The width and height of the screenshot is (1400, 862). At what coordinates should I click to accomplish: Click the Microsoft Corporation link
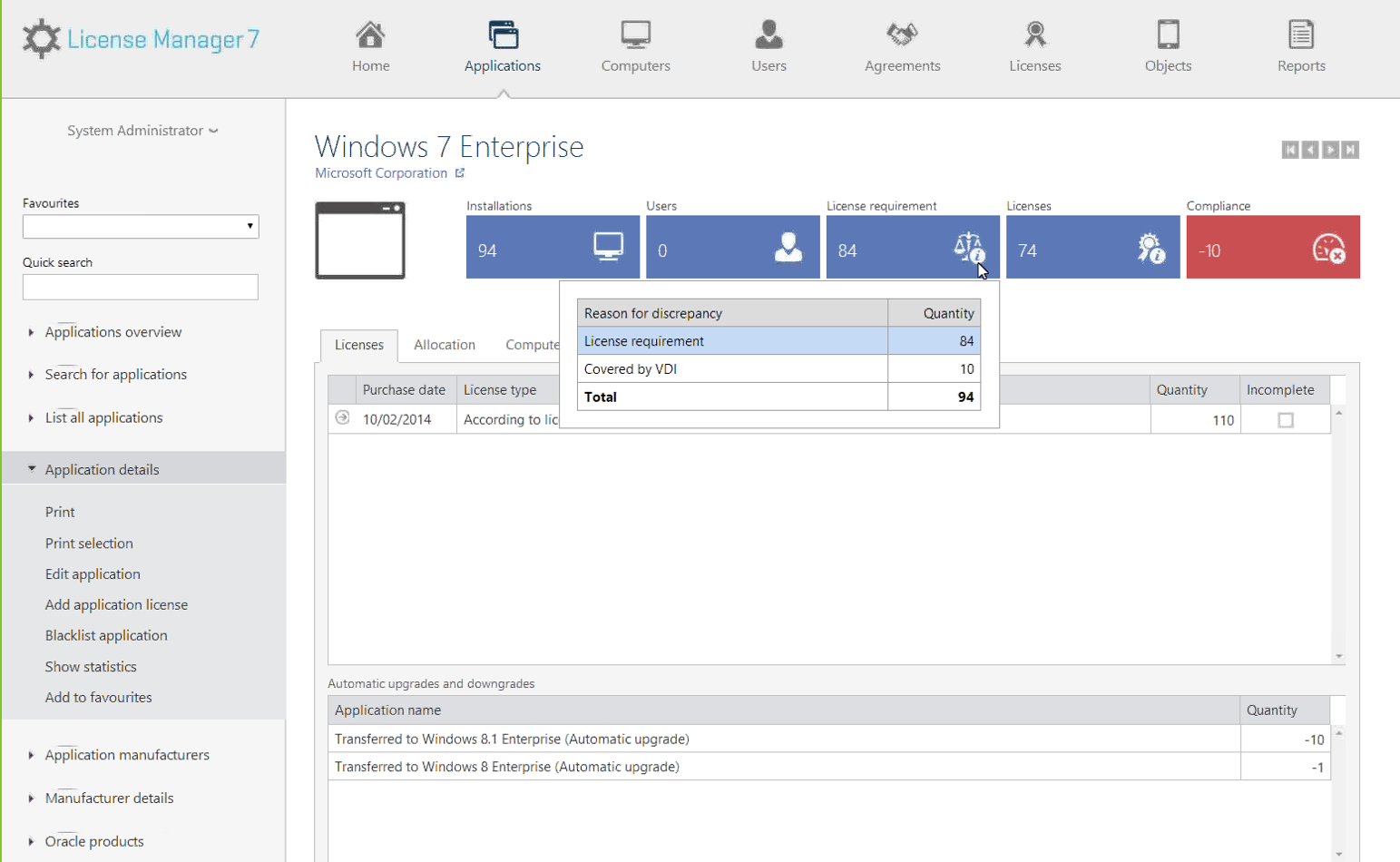coord(381,173)
